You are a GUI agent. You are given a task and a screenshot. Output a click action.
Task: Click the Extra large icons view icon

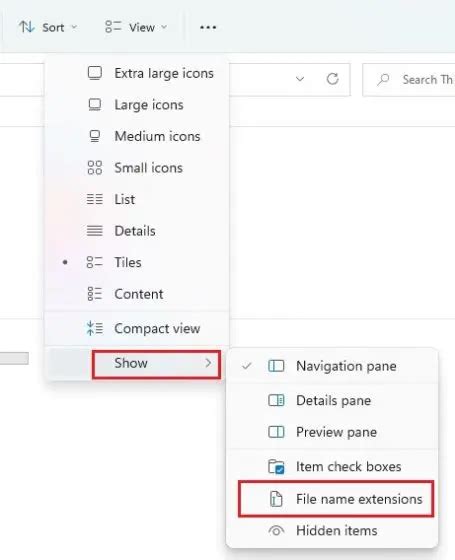[x=95, y=73]
